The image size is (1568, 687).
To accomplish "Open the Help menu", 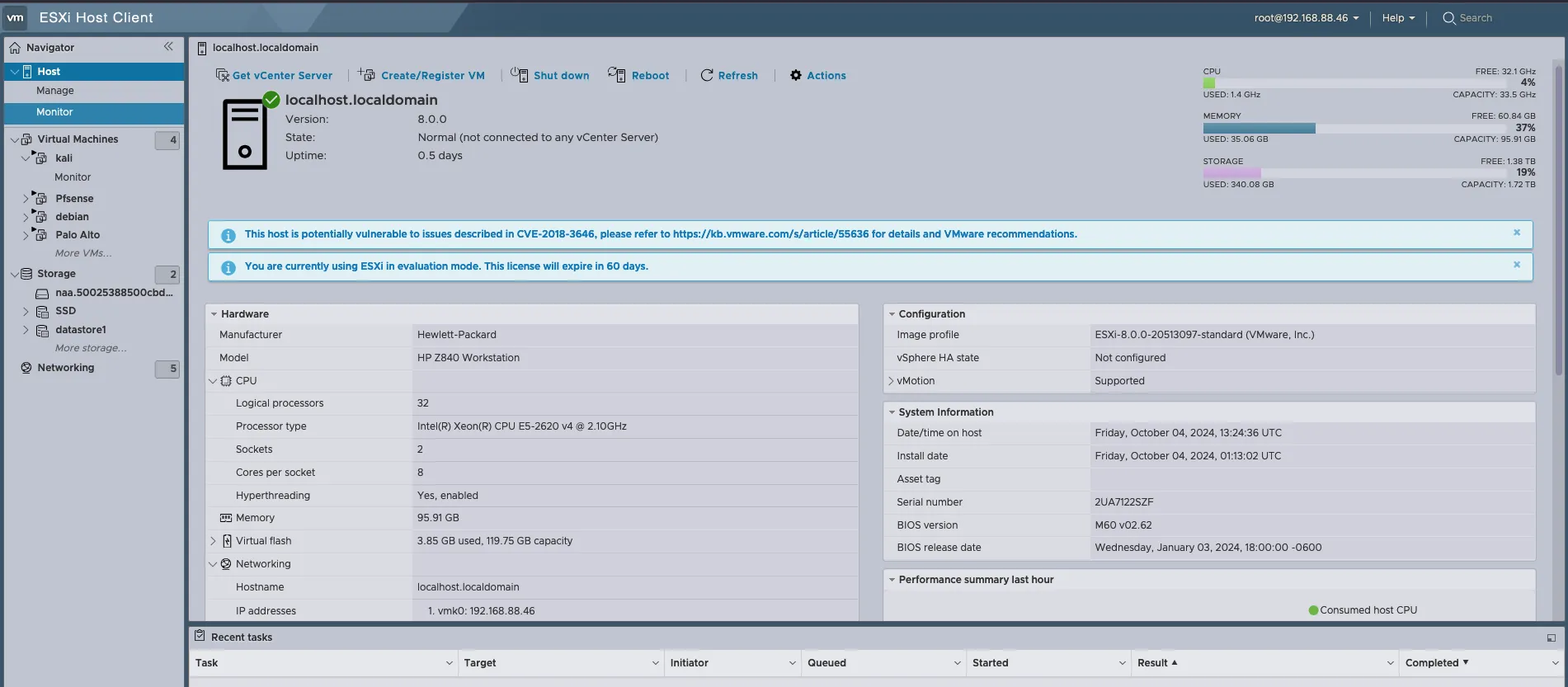I will point(1398,18).
